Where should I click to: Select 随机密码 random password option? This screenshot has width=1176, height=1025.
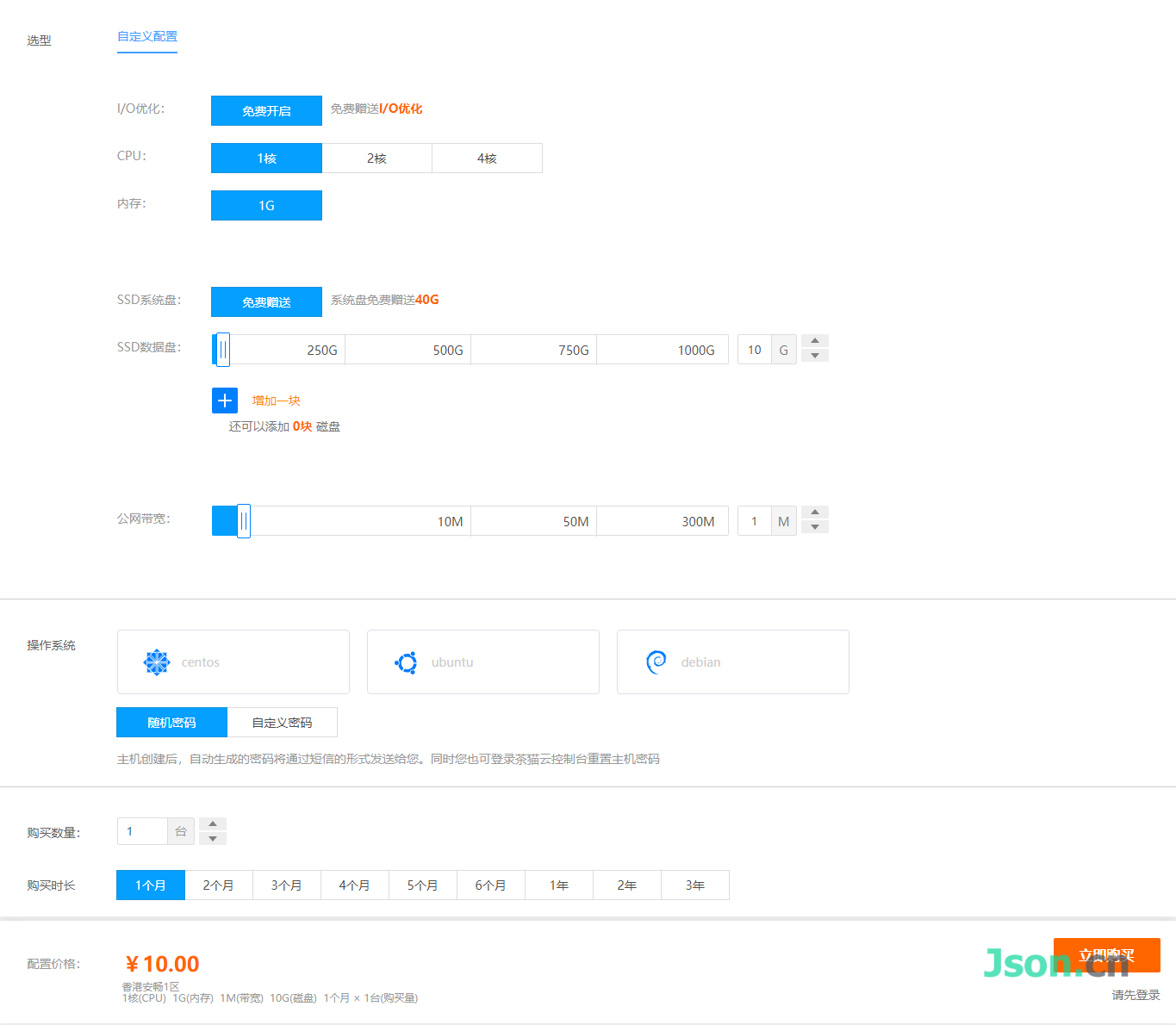[x=171, y=723]
